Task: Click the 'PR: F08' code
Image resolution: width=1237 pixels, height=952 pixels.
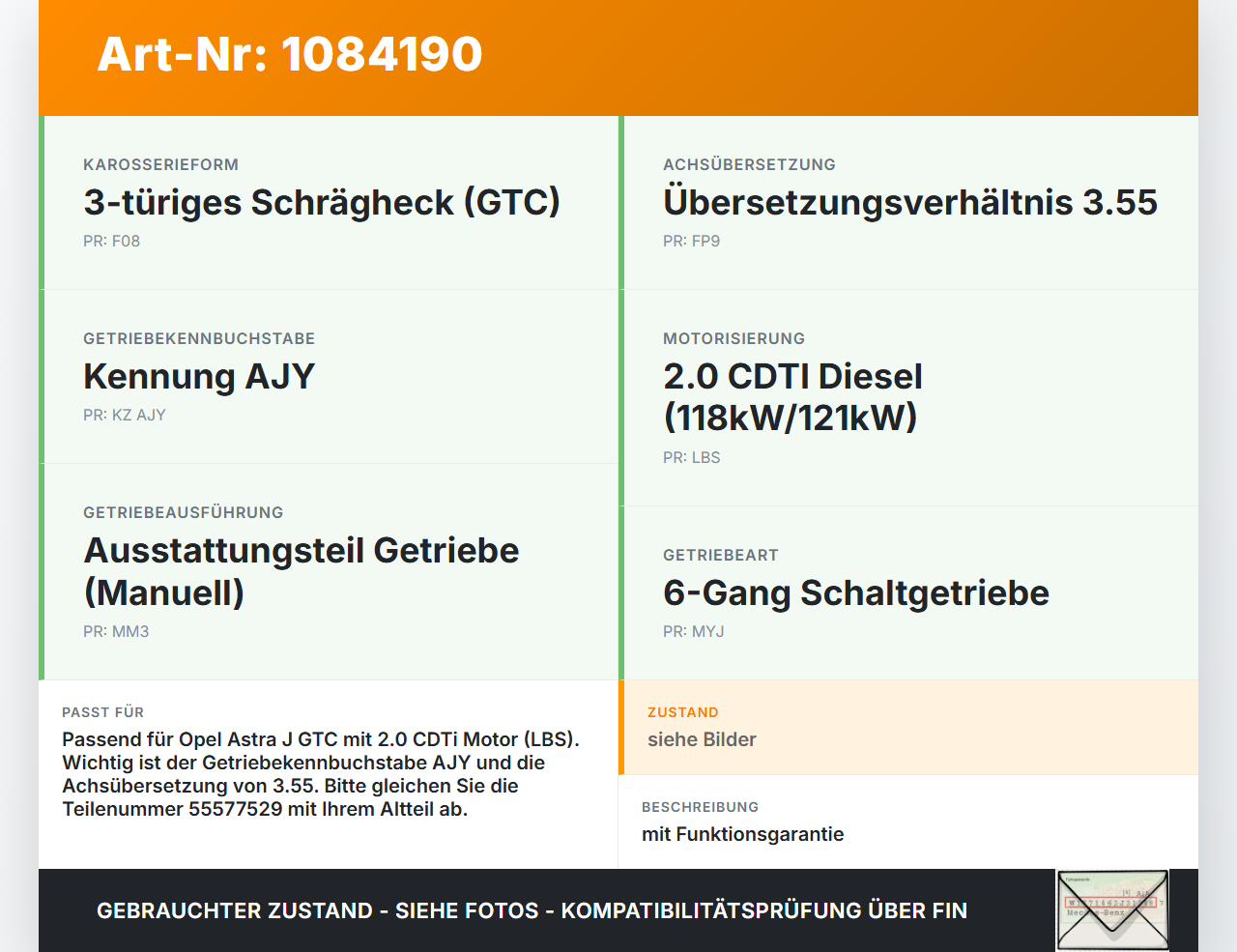Action: pos(111,241)
